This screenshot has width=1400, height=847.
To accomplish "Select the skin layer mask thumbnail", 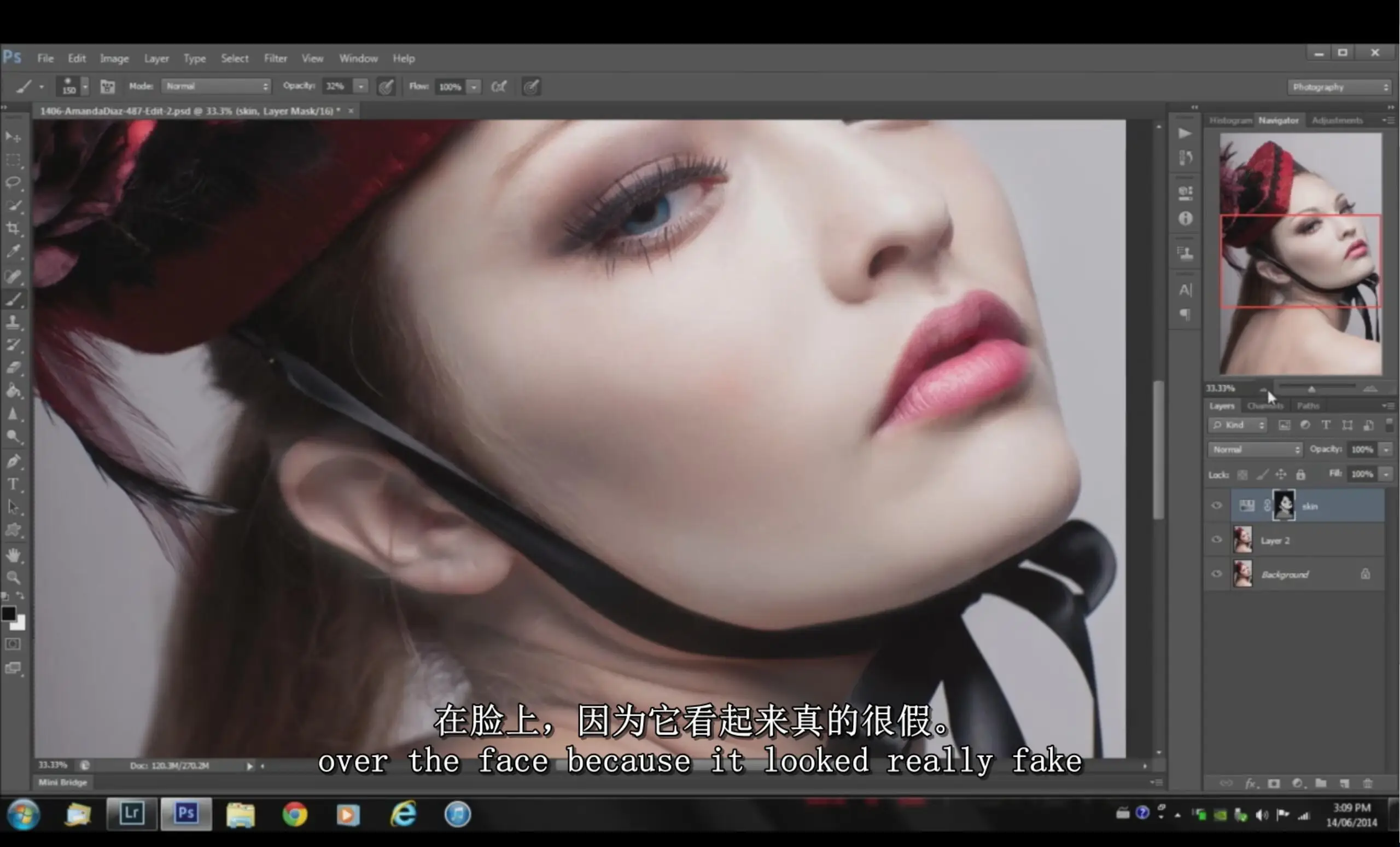I will click(1284, 505).
